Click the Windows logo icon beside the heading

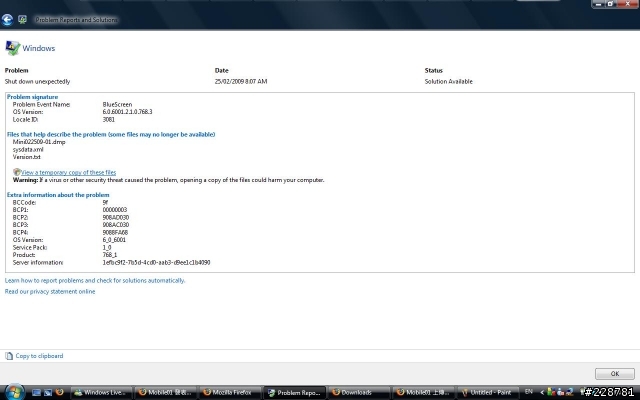(13, 48)
